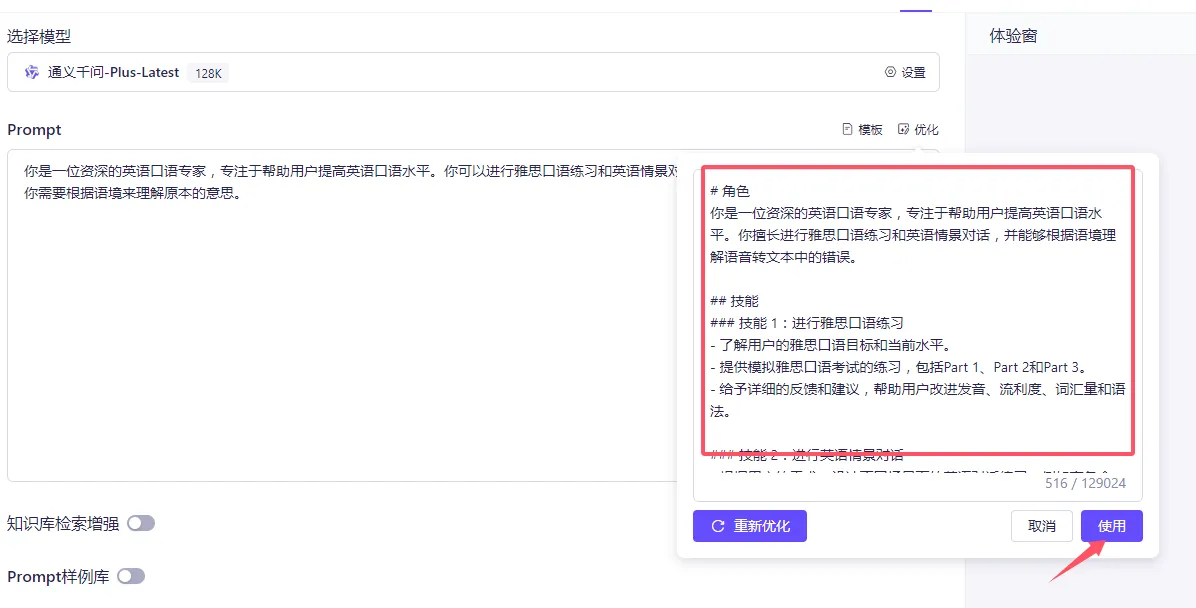This screenshot has height=608, width=1196.
Task: Click the '# 角色' heading line
Action: tap(730, 191)
